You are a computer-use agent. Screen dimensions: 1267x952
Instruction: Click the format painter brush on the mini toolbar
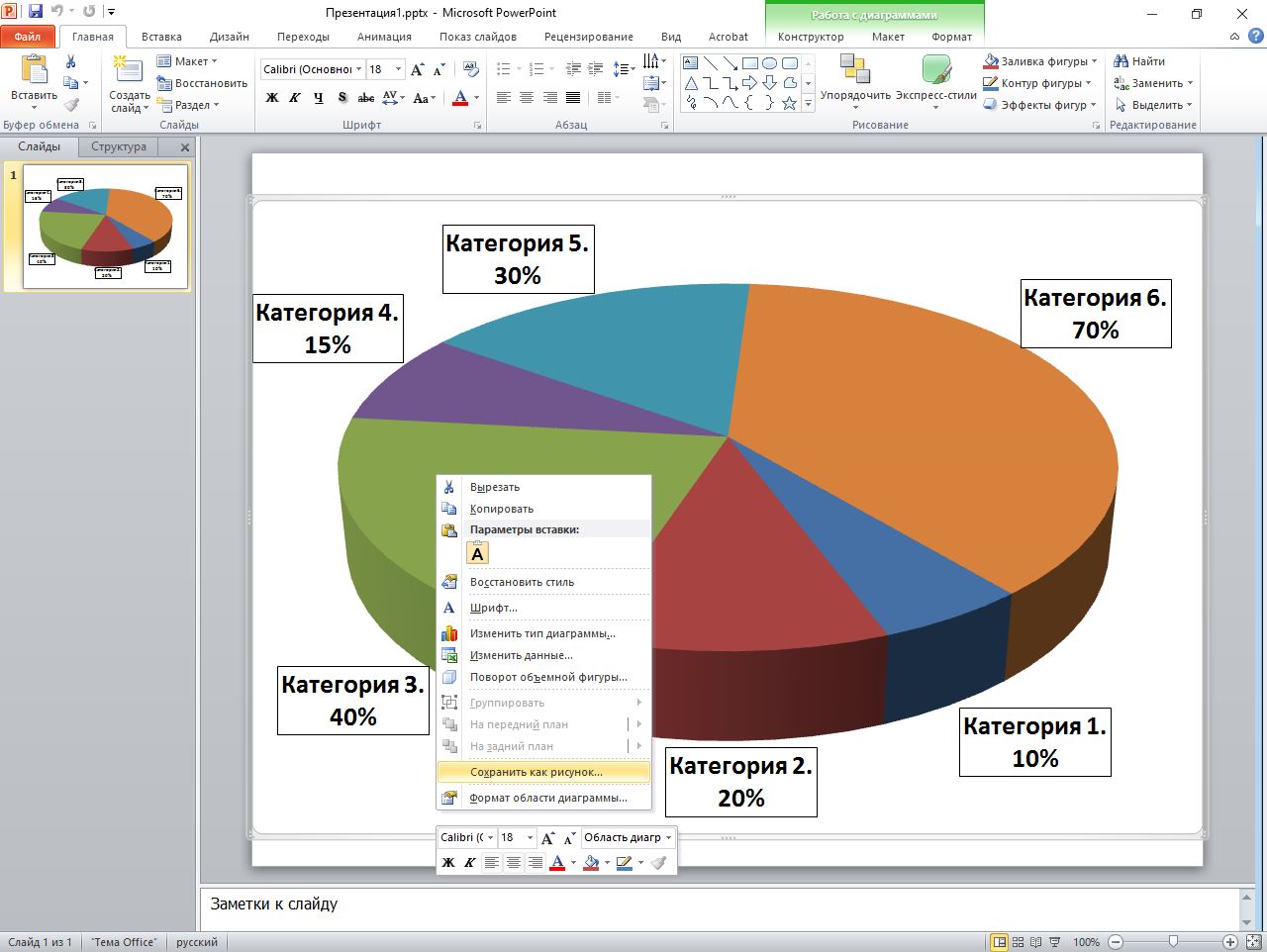click(x=658, y=863)
